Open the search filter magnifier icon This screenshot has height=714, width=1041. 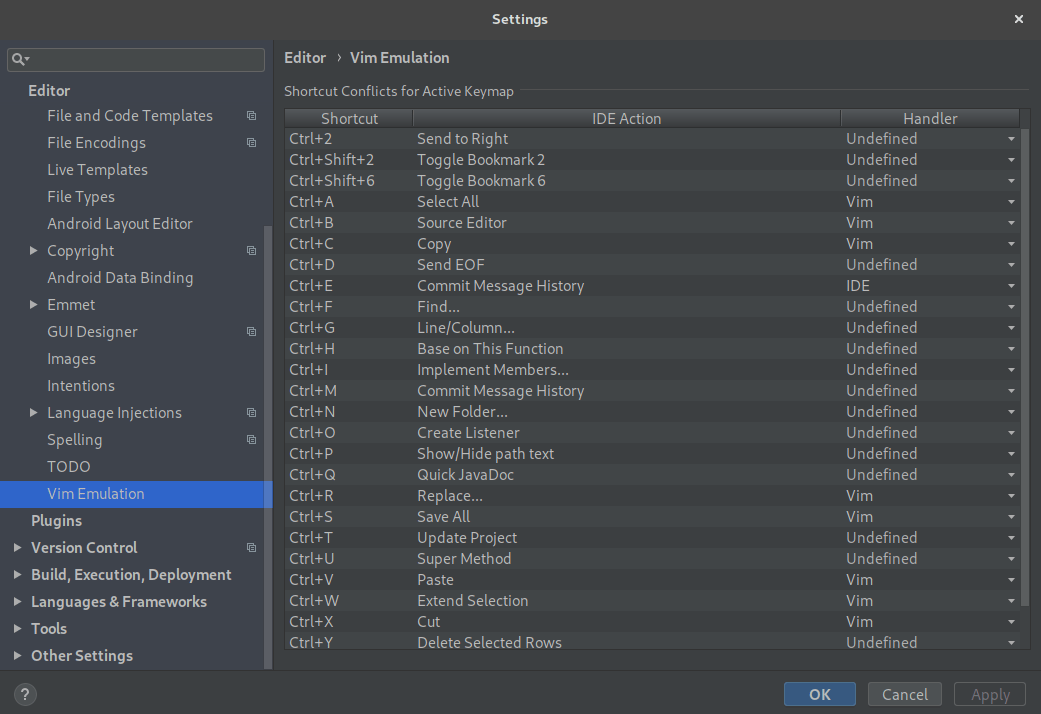click(19, 59)
